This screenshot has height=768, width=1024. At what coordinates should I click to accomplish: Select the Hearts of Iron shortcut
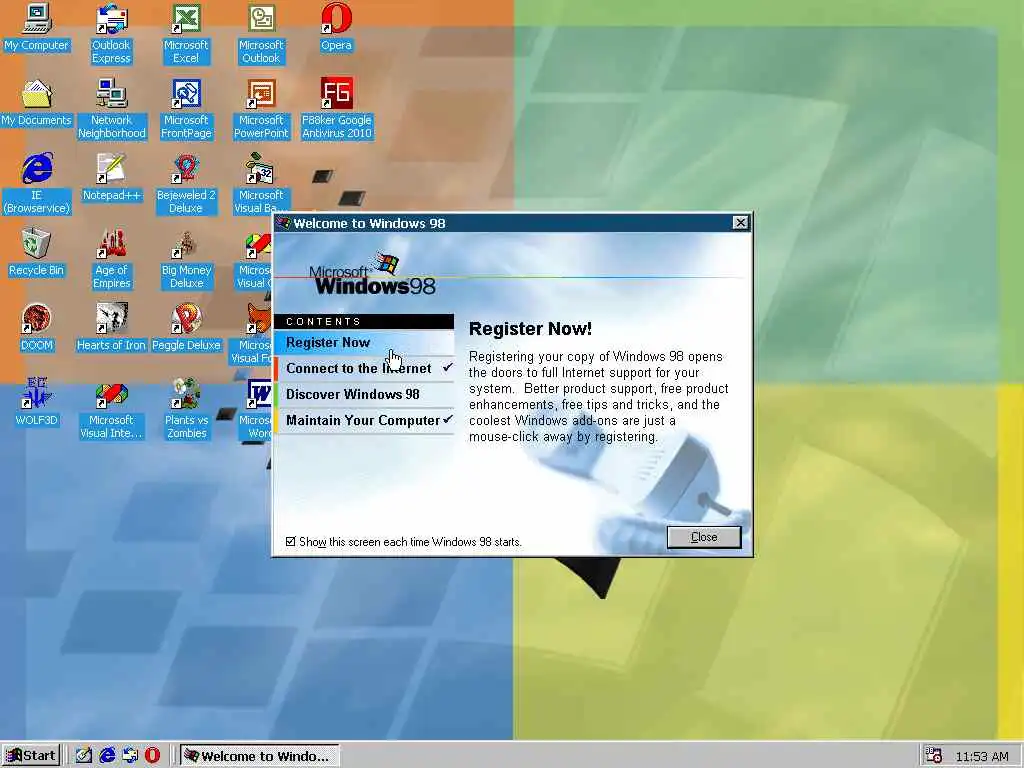coord(111,328)
